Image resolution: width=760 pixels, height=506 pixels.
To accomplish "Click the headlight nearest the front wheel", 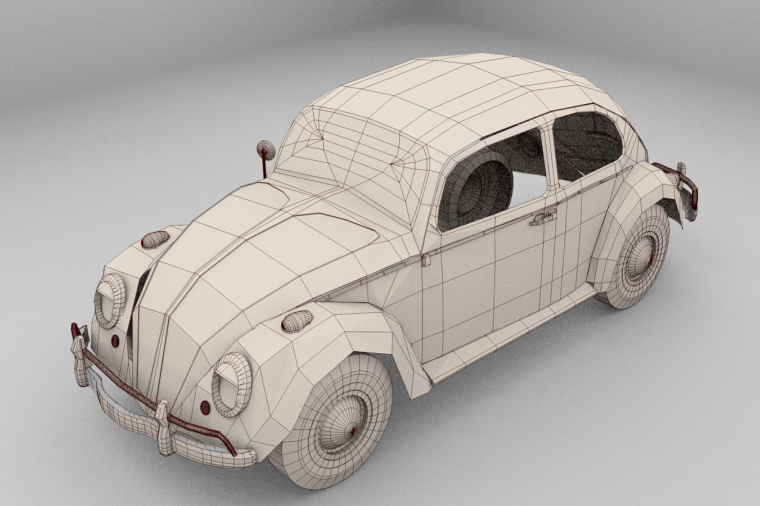I will click(x=232, y=384).
